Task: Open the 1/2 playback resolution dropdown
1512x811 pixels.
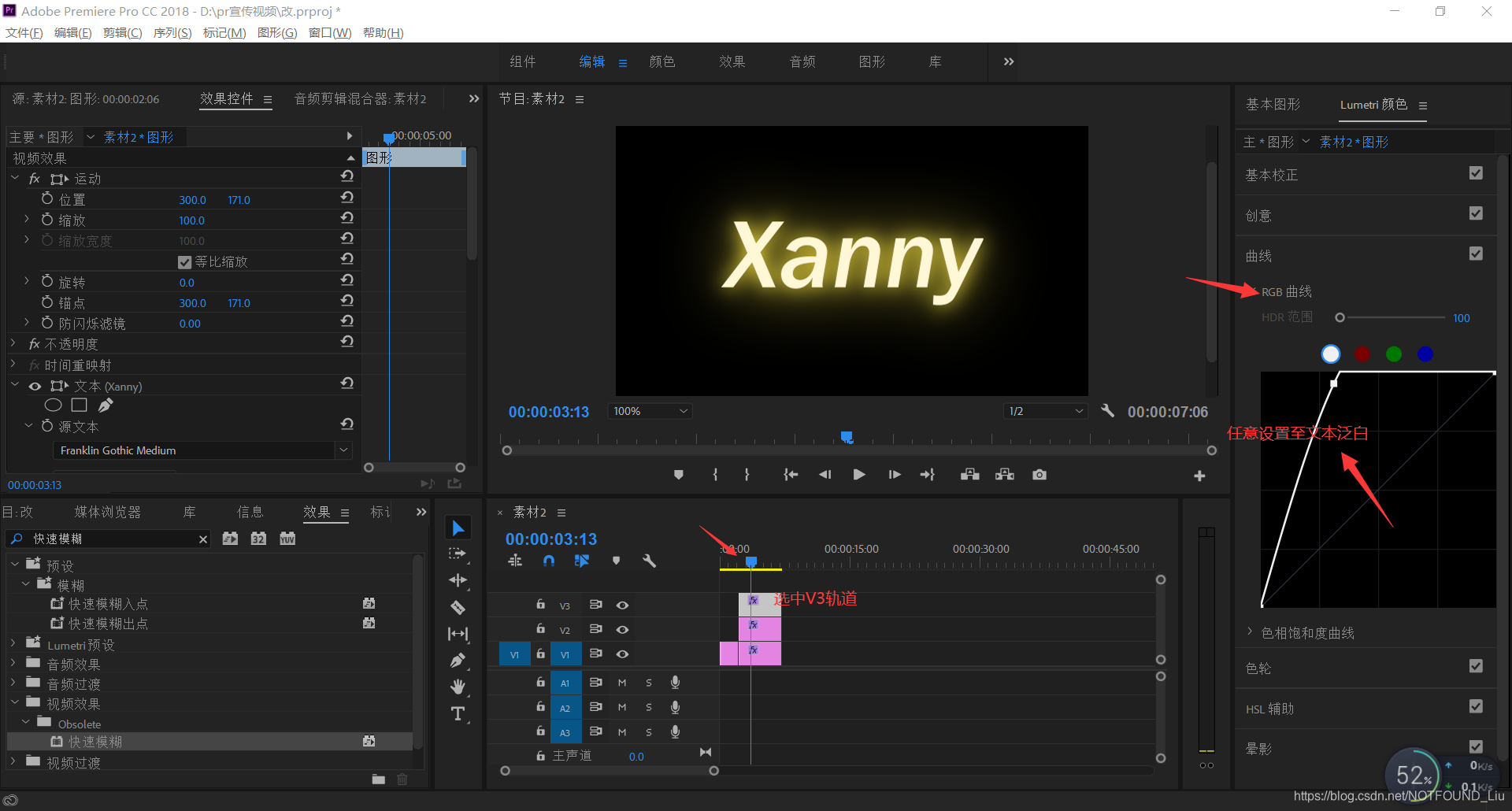Action: click(1046, 411)
